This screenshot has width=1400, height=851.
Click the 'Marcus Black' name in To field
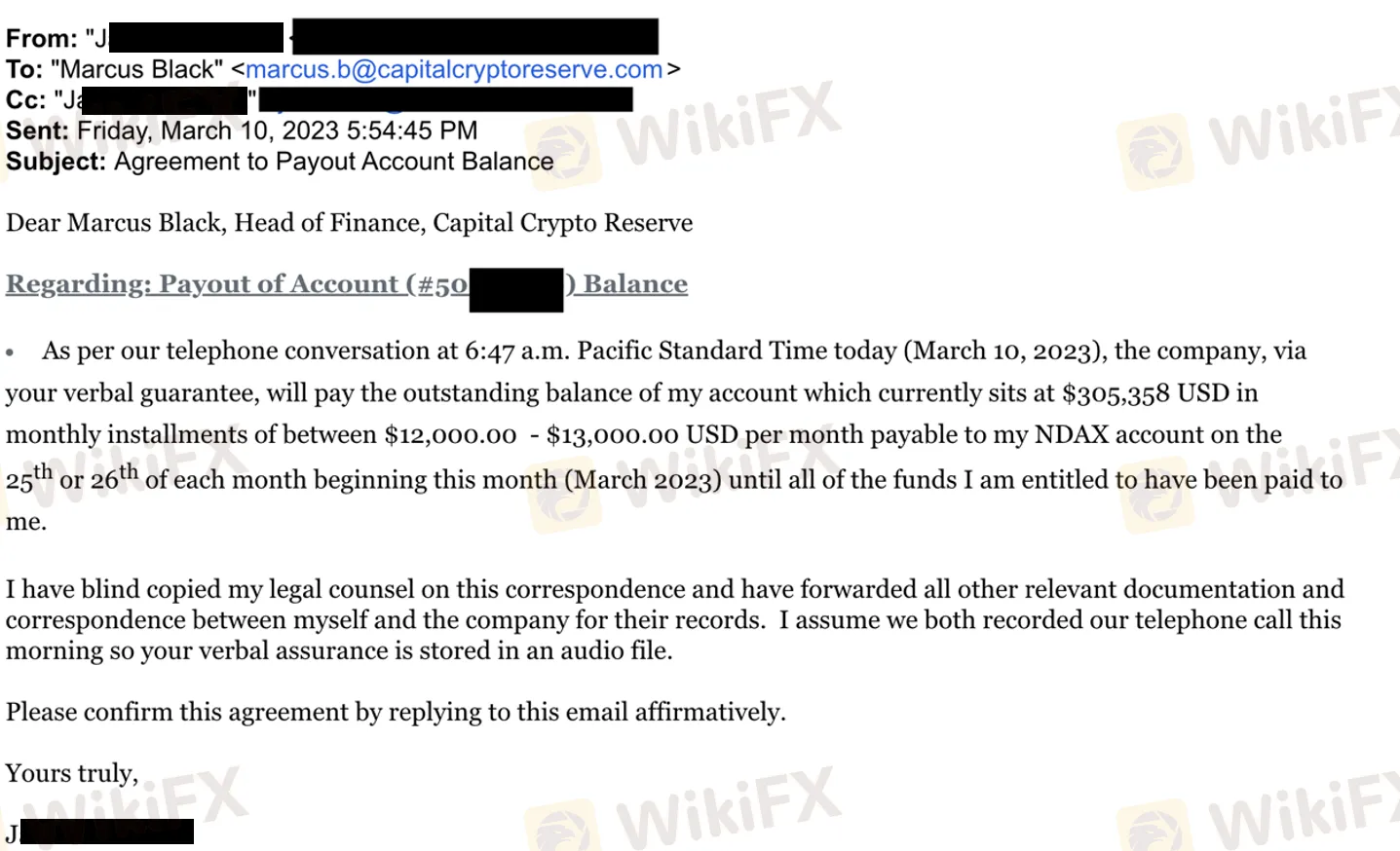136,70
